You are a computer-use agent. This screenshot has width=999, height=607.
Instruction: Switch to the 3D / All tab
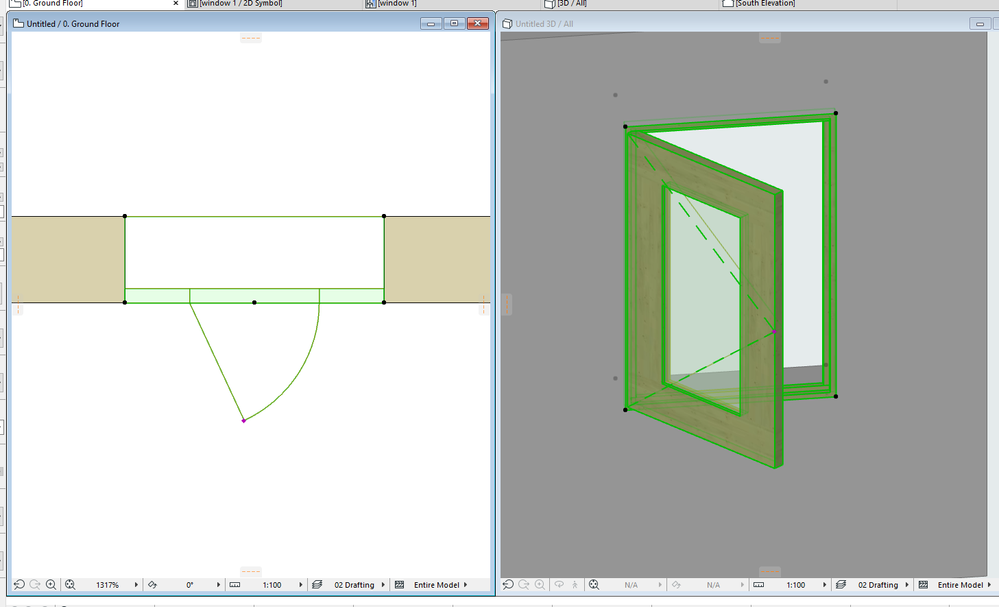[631, 4]
